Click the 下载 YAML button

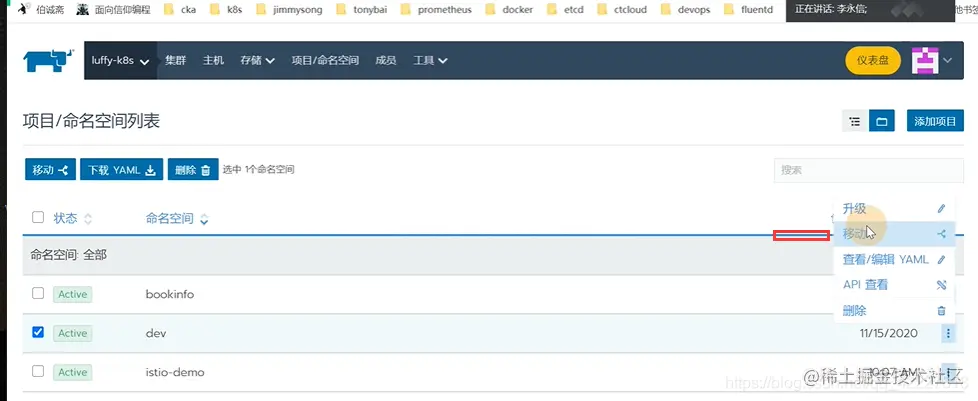[122, 170]
